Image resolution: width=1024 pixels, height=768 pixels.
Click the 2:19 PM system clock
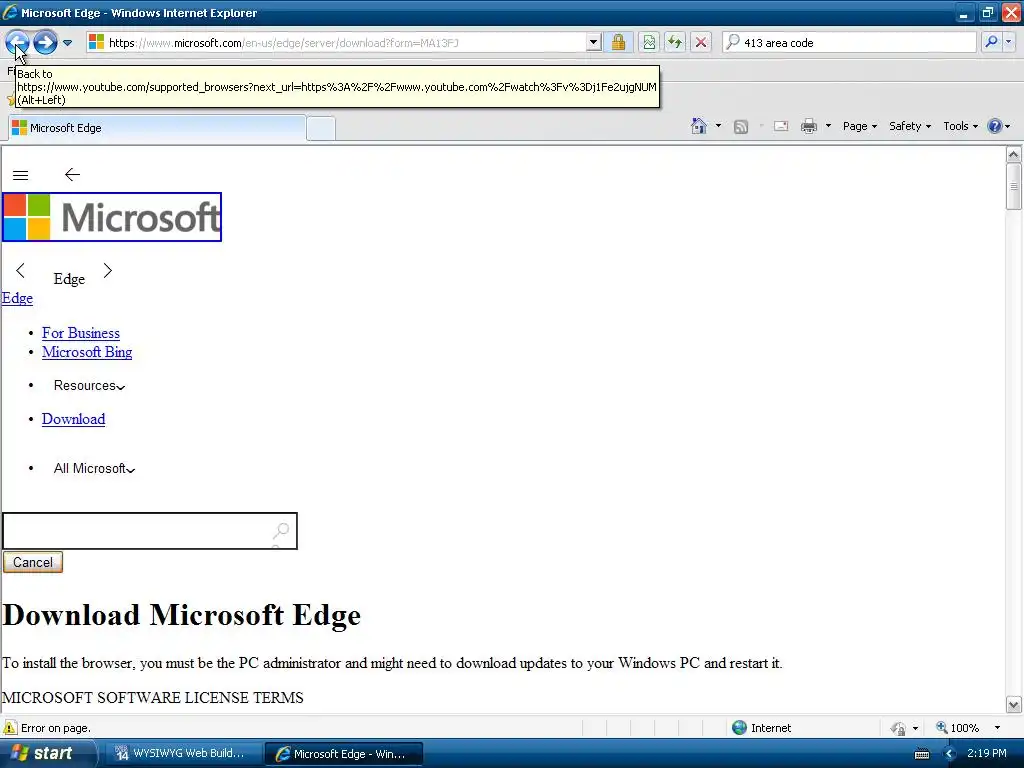987,754
